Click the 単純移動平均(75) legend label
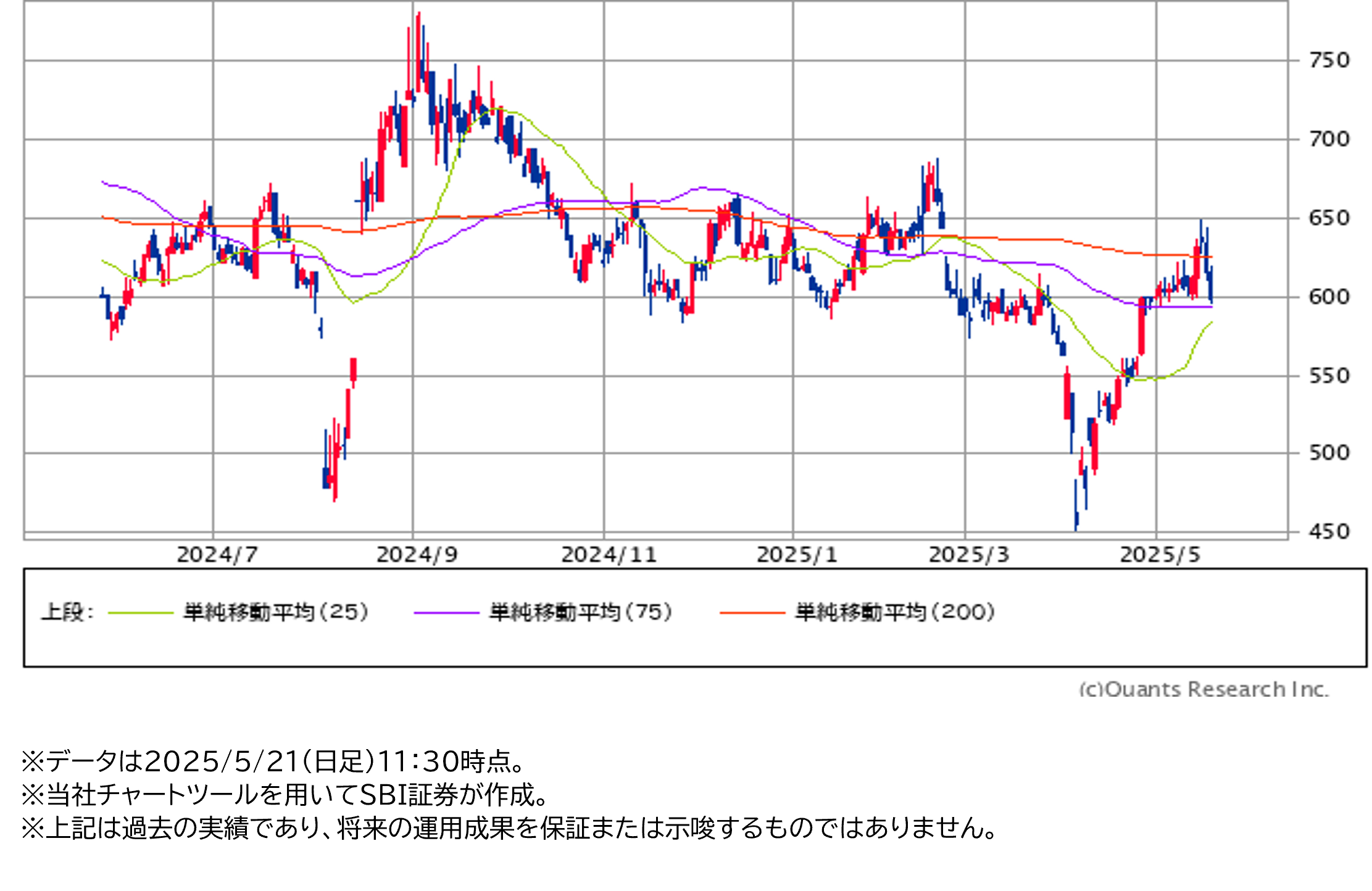The width and height of the screenshot is (1372, 891). (x=581, y=612)
